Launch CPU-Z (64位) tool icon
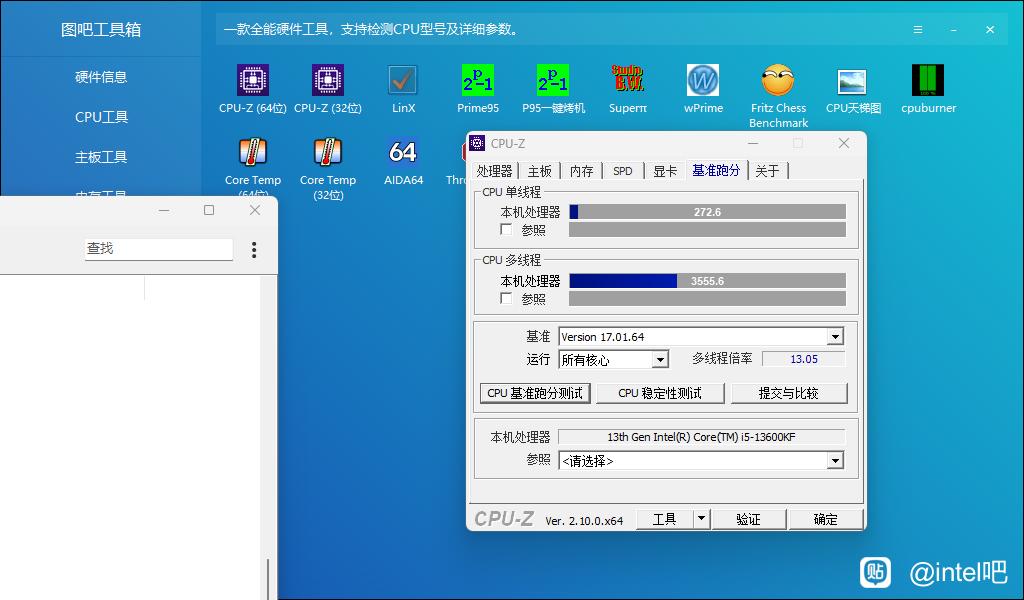Image resolution: width=1024 pixels, height=600 pixels. (253, 80)
